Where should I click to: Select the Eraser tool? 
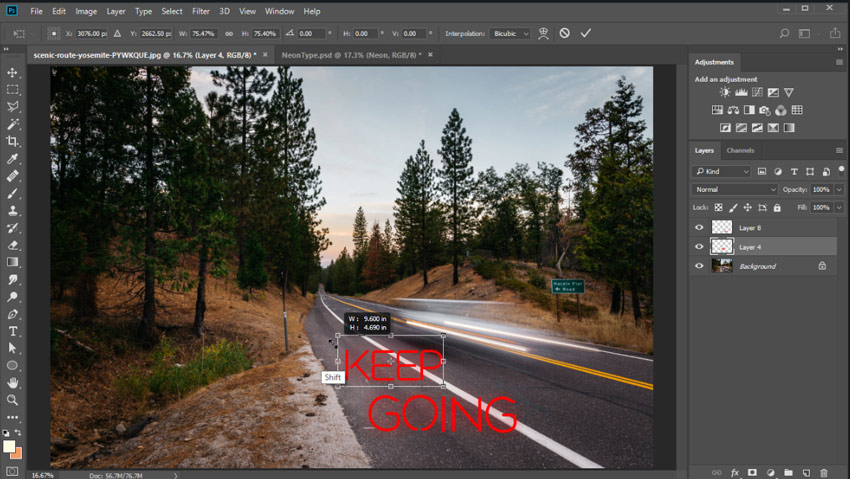point(12,245)
